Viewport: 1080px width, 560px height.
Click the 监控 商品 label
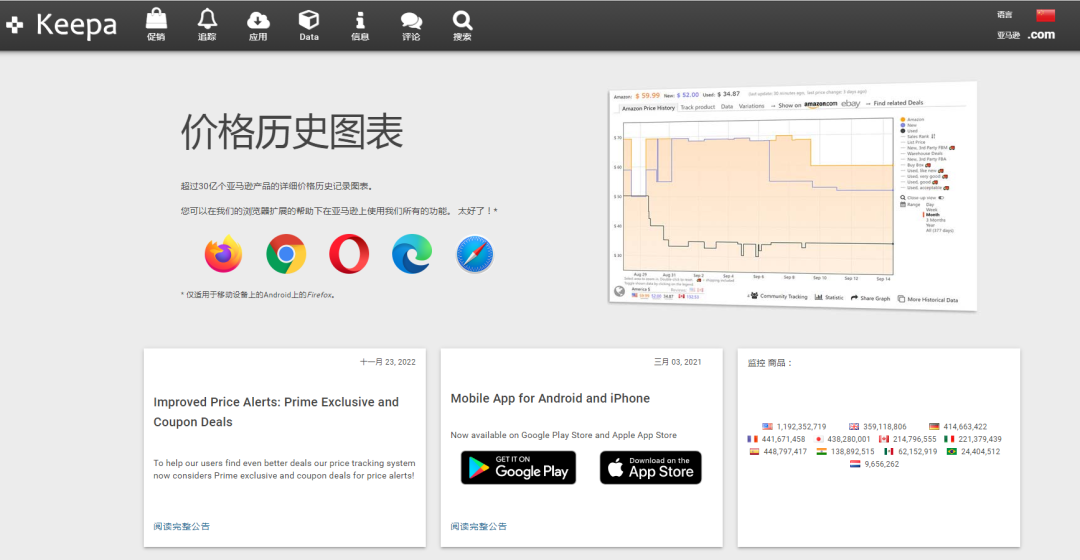769,363
